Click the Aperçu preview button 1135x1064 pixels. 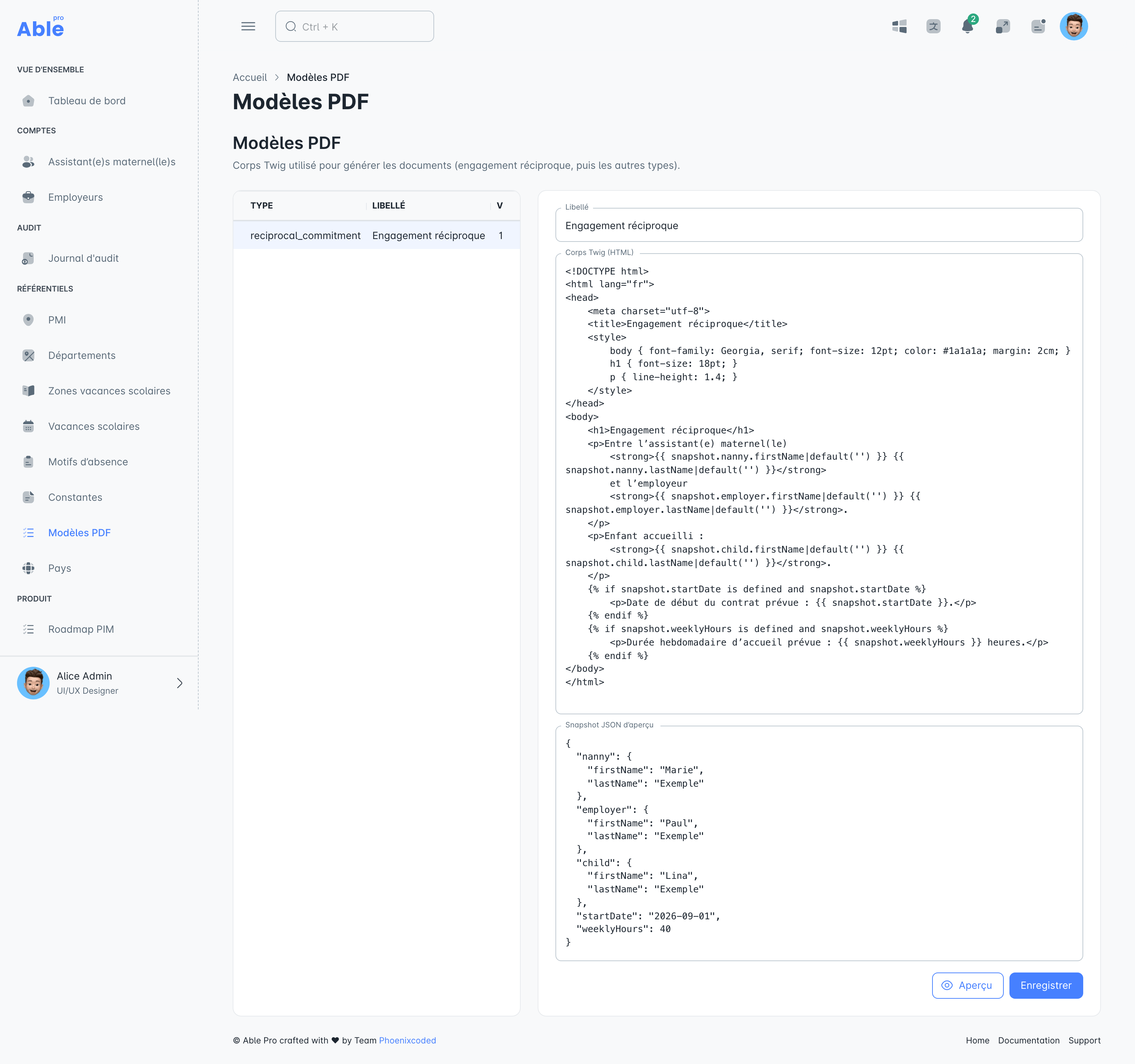(967, 985)
